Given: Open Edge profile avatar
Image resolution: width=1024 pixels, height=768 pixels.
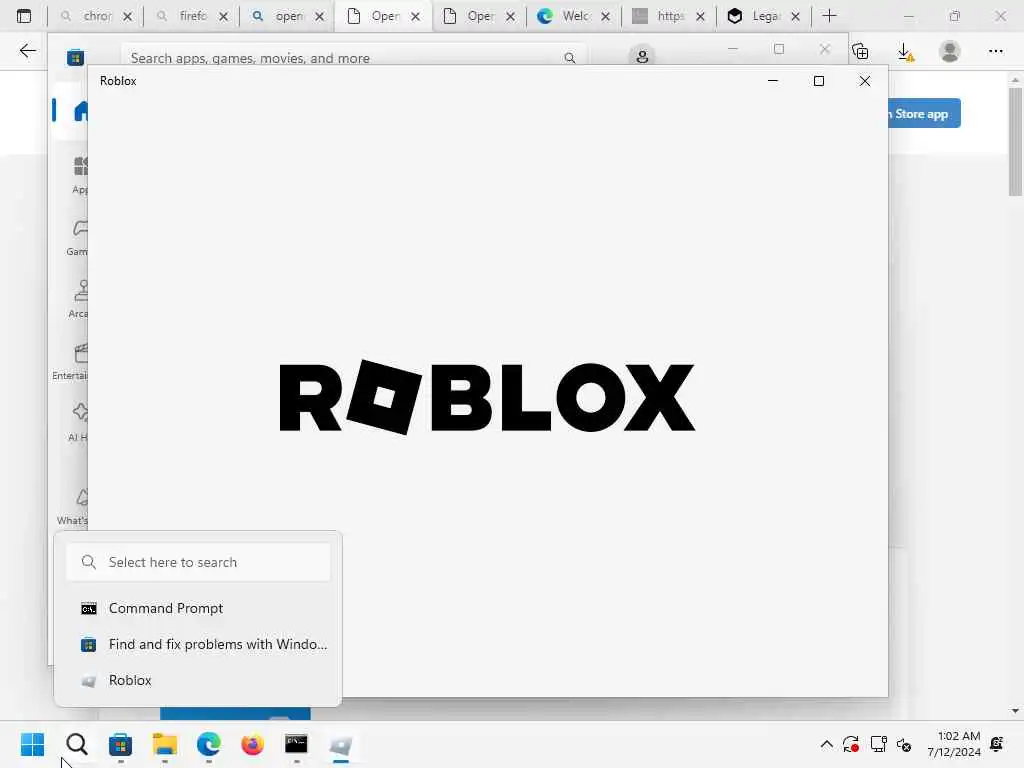Looking at the screenshot, I should click(950, 51).
